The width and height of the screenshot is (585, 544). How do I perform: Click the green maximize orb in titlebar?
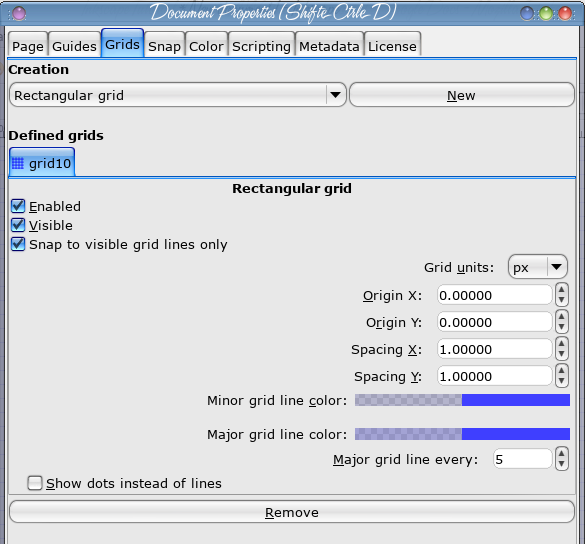point(546,13)
